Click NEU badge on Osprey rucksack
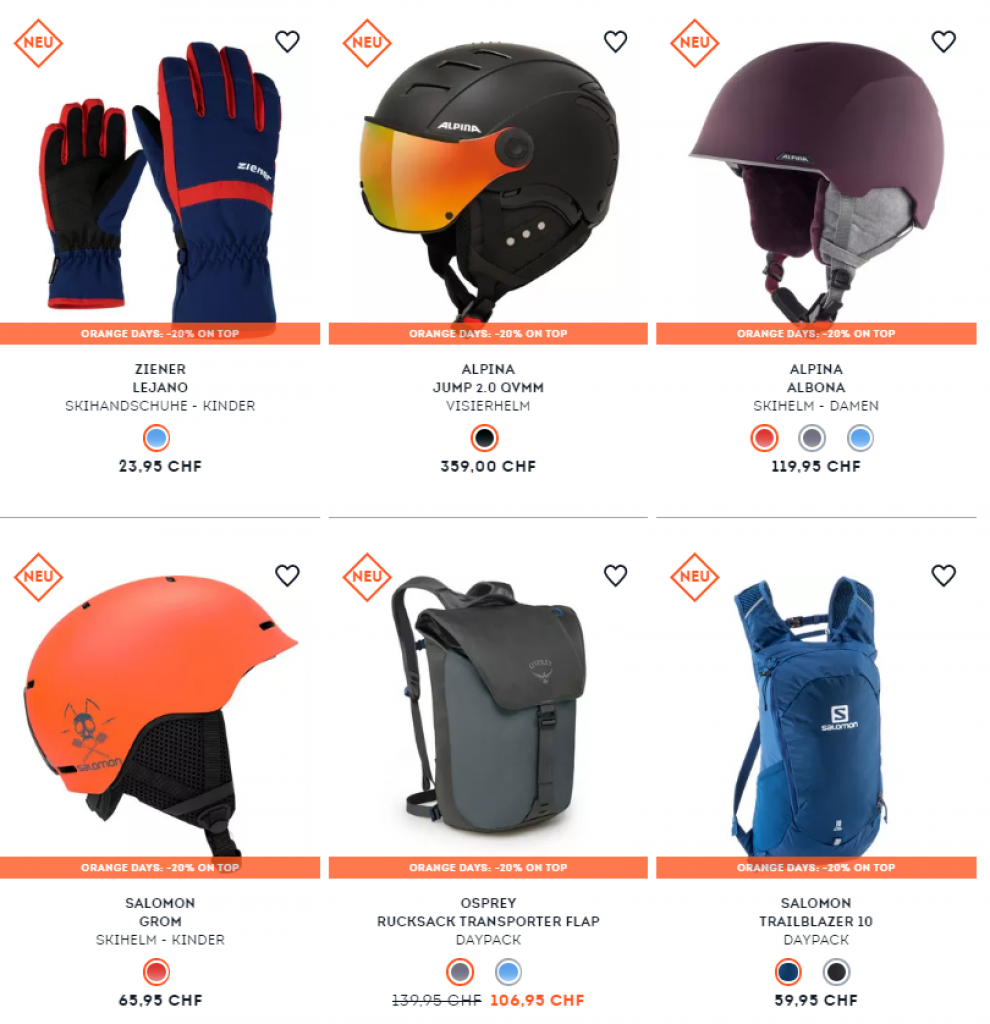The height and width of the screenshot is (1024, 990). [x=367, y=577]
